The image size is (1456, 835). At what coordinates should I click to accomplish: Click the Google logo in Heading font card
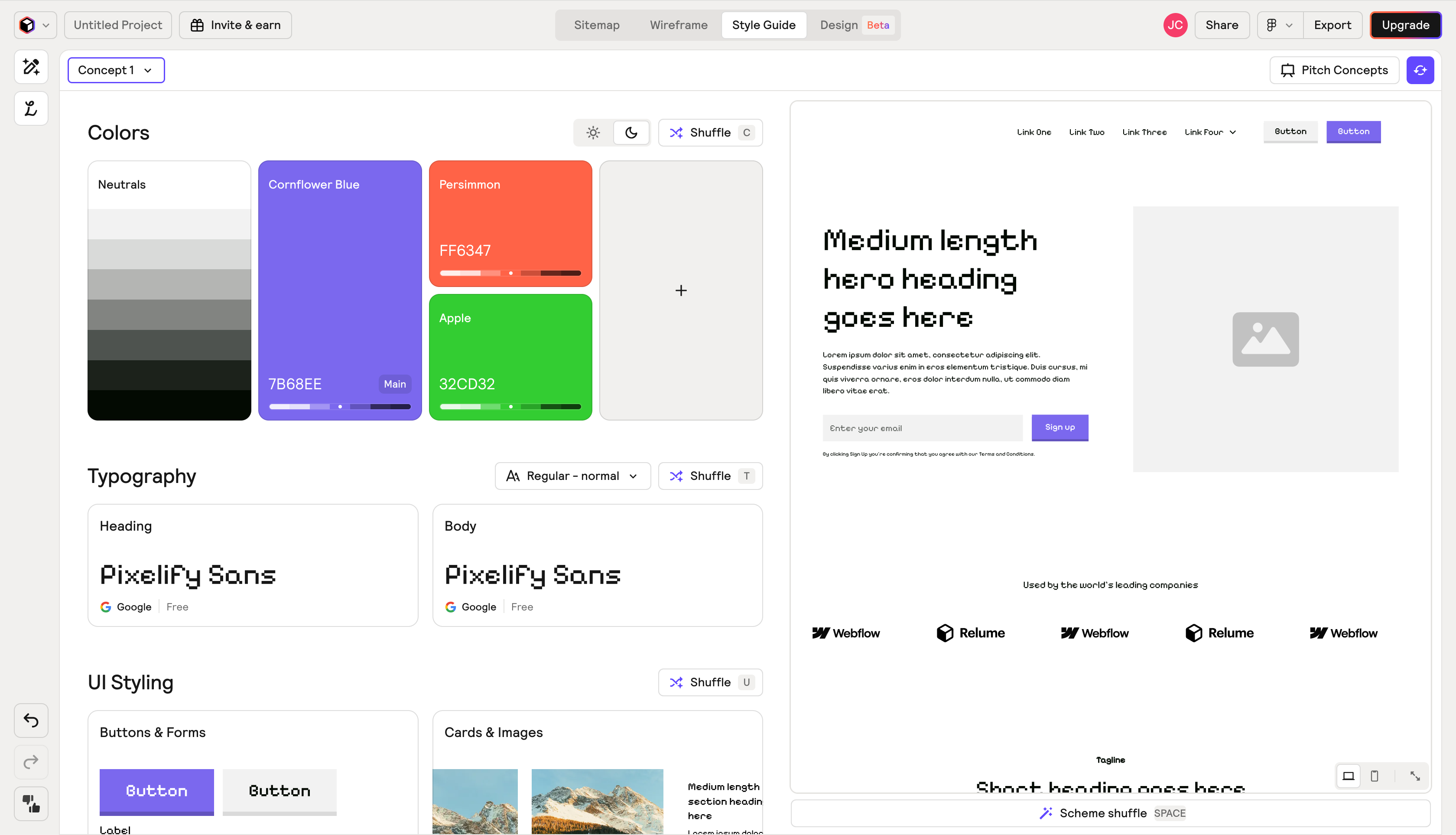tap(105, 607)
